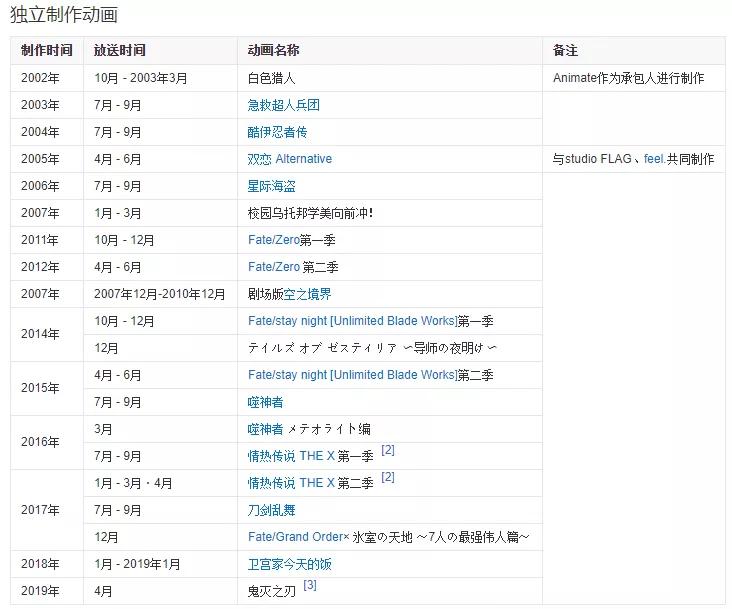Open the Fate/Zero link in 第一季 row
This screenshot has height=609, width=732.
274,240
